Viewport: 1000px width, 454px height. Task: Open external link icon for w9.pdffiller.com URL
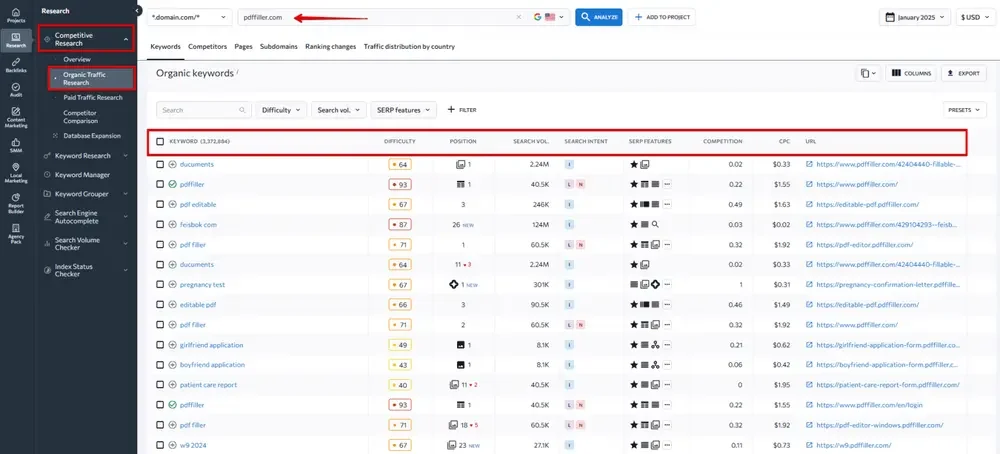[809, 445]
